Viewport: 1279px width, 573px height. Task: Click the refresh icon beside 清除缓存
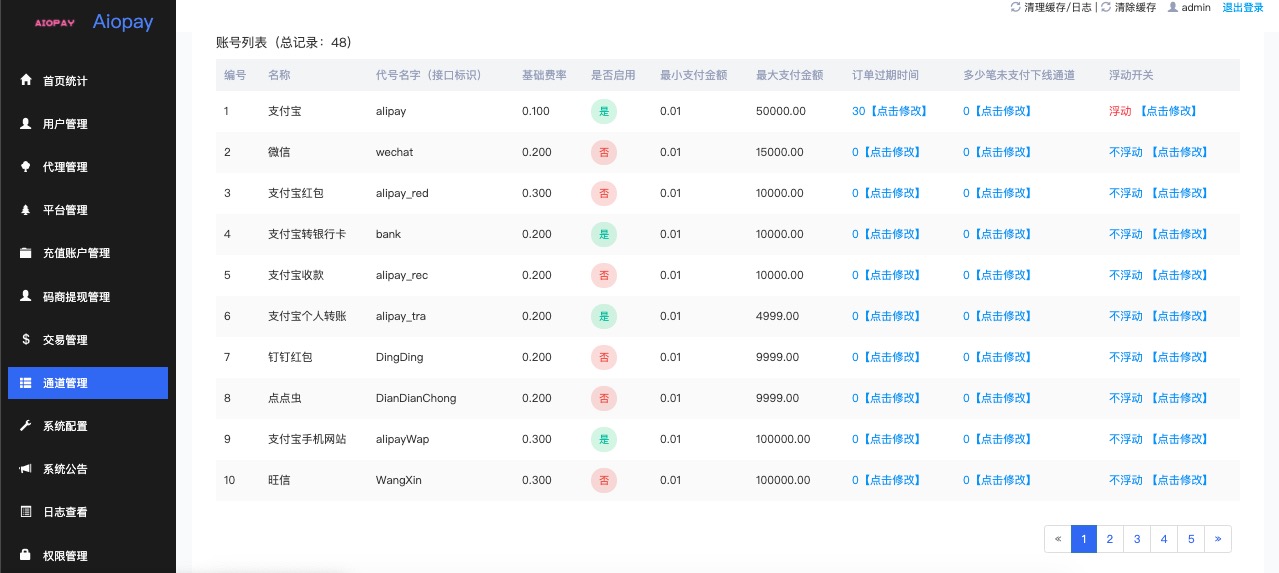(1106, 7)
